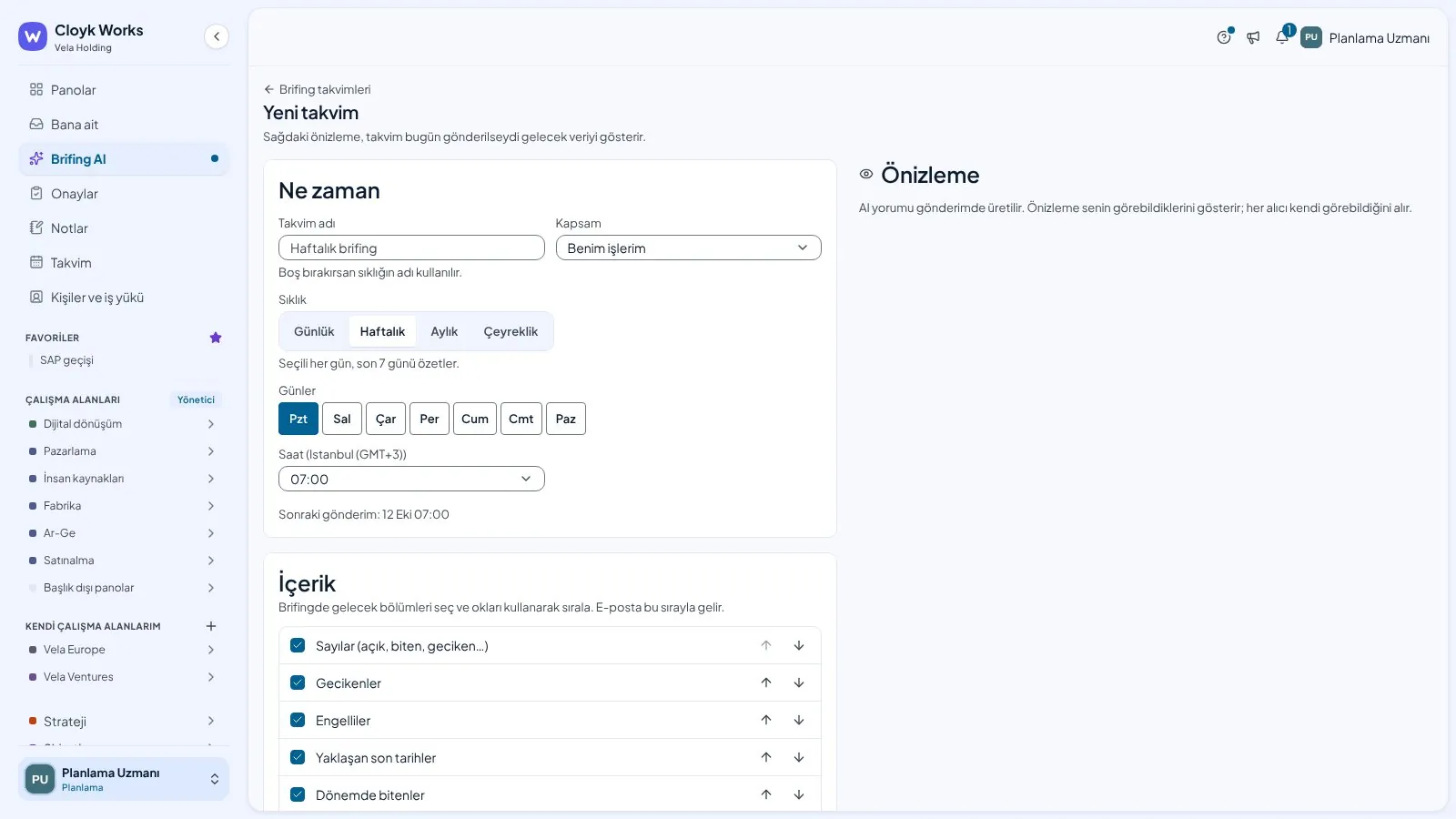Select the Aylık frequency tab
1456x819 pixels.
point(444,331)
